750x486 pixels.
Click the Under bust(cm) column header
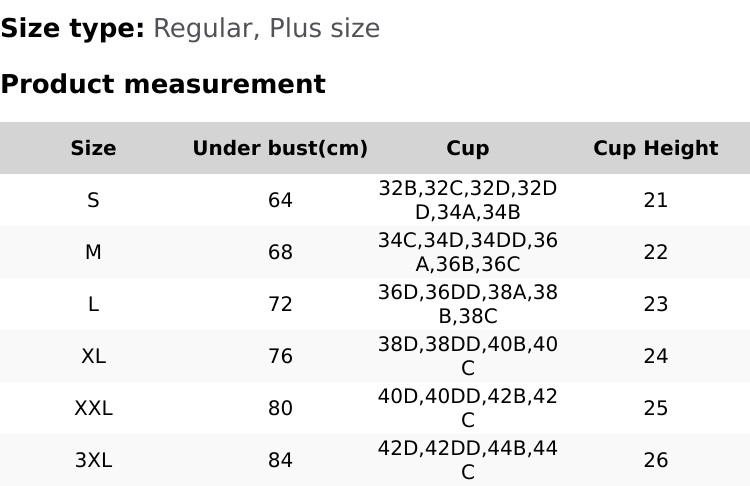click(280, 148)
